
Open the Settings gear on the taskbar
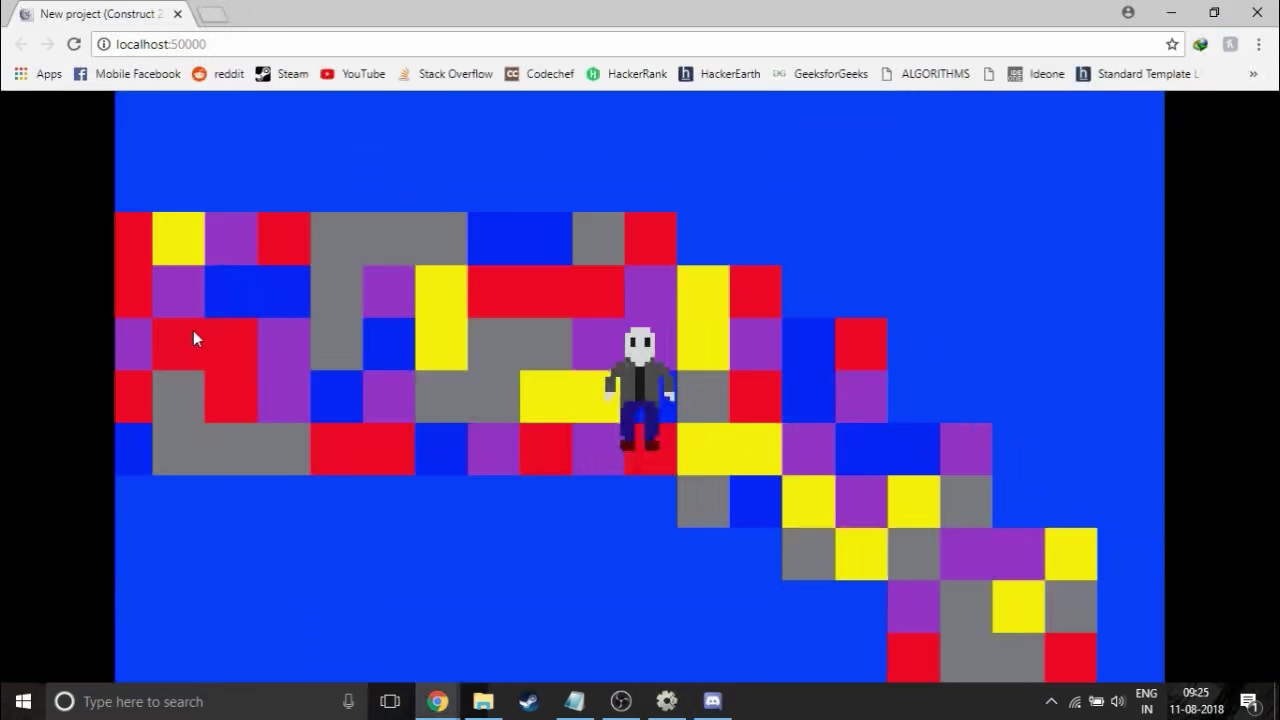(x=667, y=701)
